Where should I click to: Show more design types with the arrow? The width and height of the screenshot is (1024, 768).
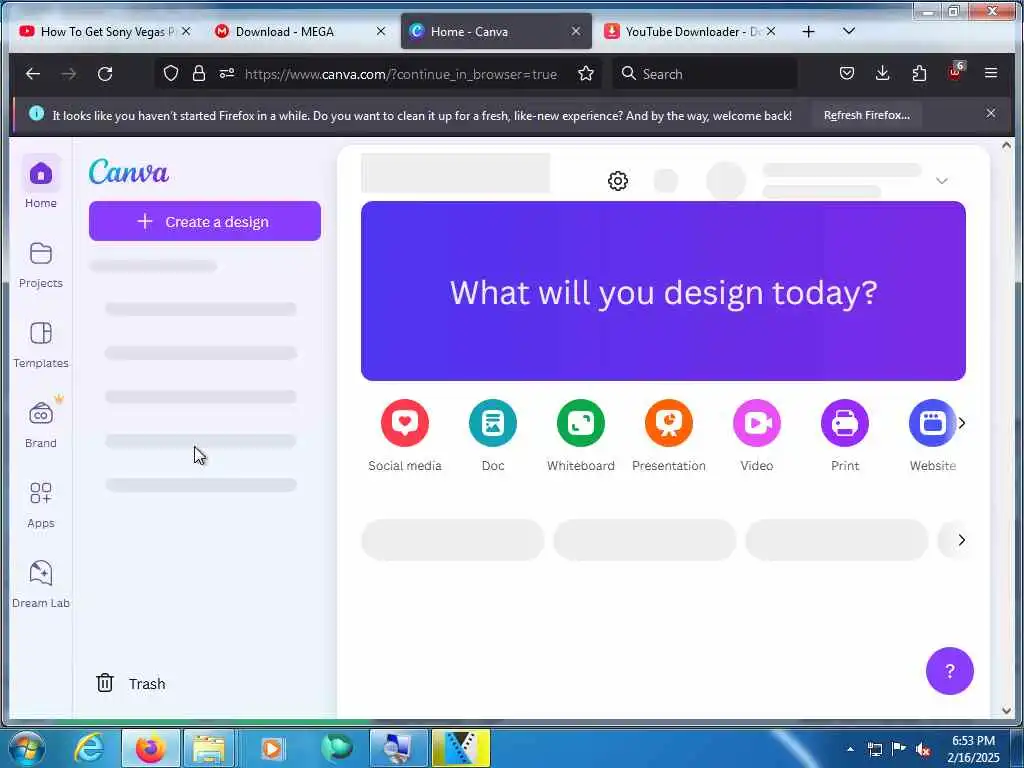[961, 423]
